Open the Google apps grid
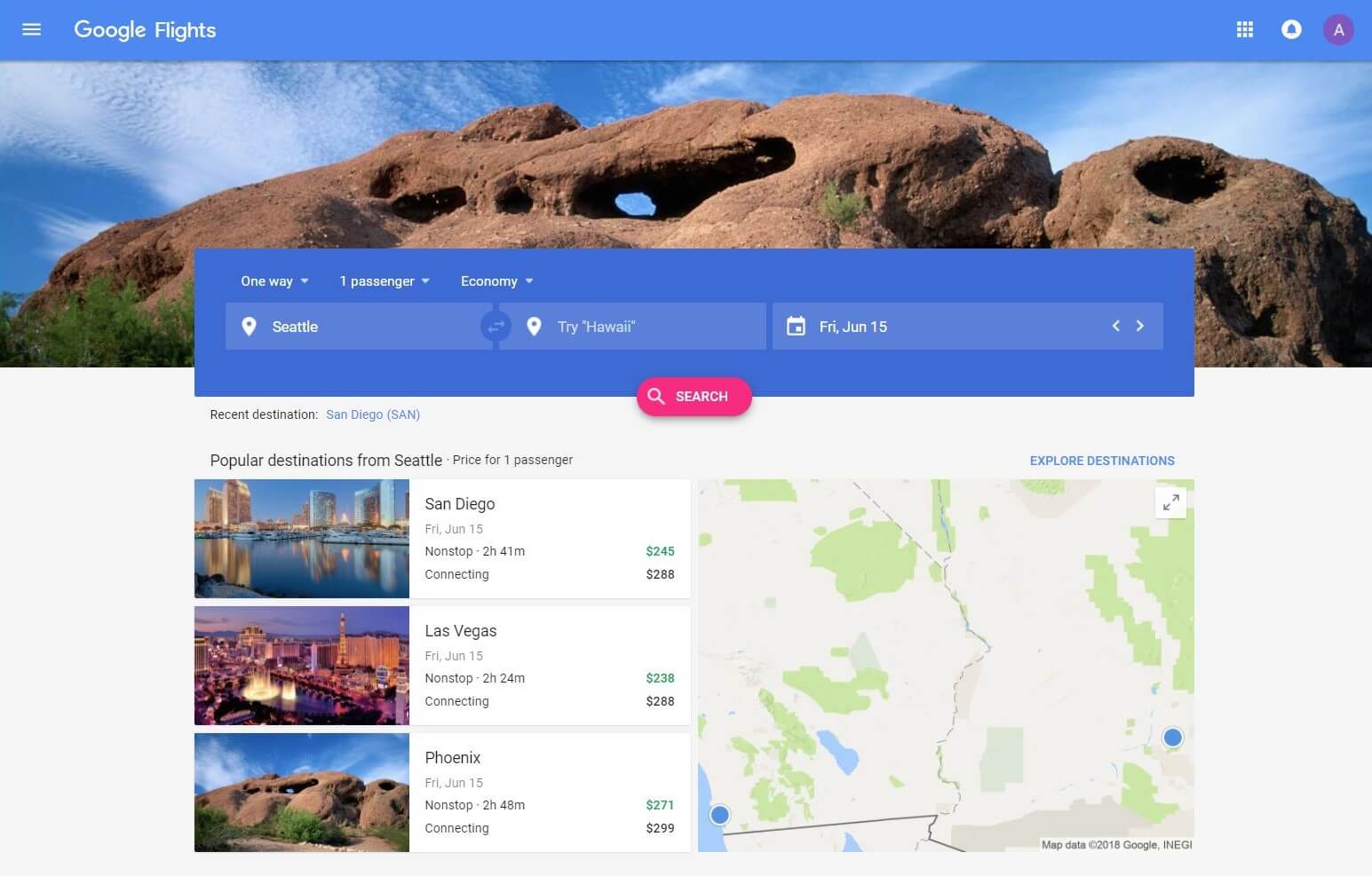 [1244, 29]
